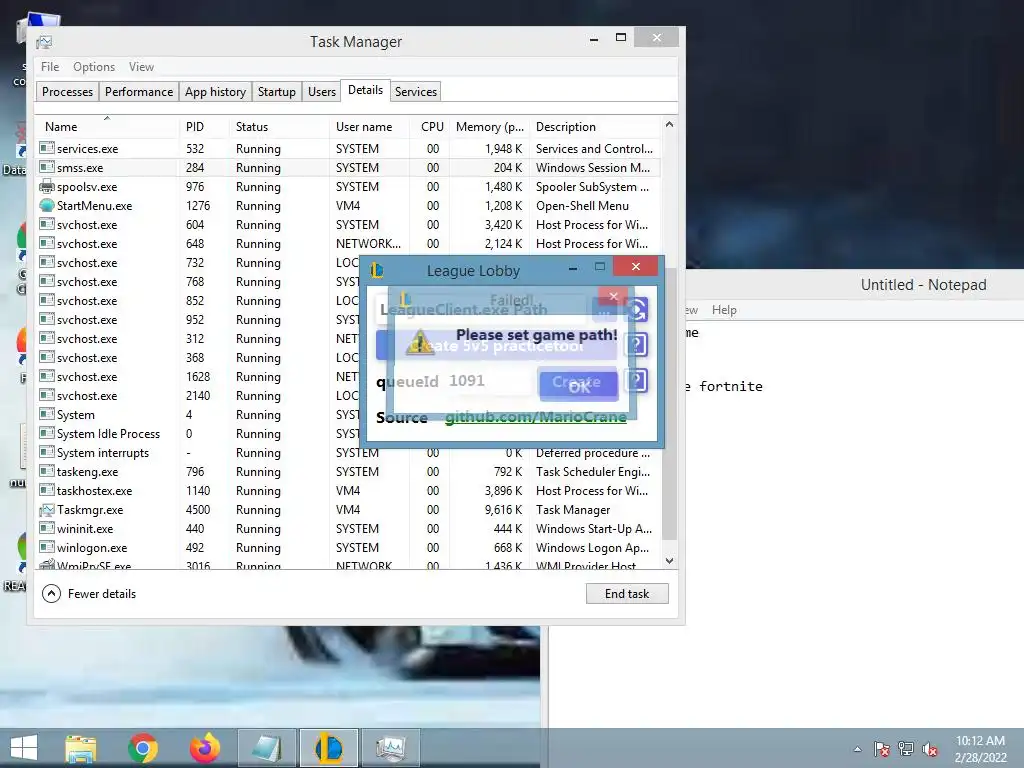Screen dimensions: 1024x768
Task: Click the details list scroll up arrow
Action: (x=669, y=124)
